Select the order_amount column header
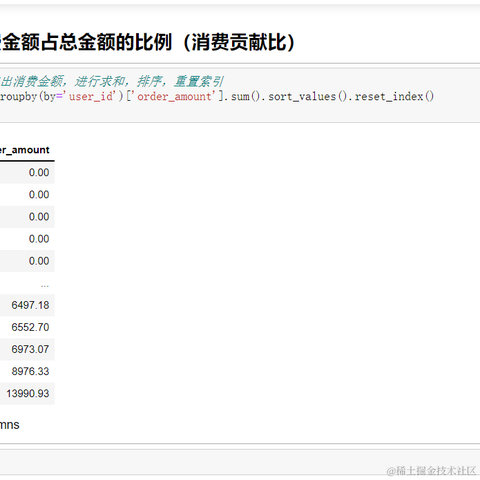Viewport: 480px width, 480px height. click(x=25, y=150)
